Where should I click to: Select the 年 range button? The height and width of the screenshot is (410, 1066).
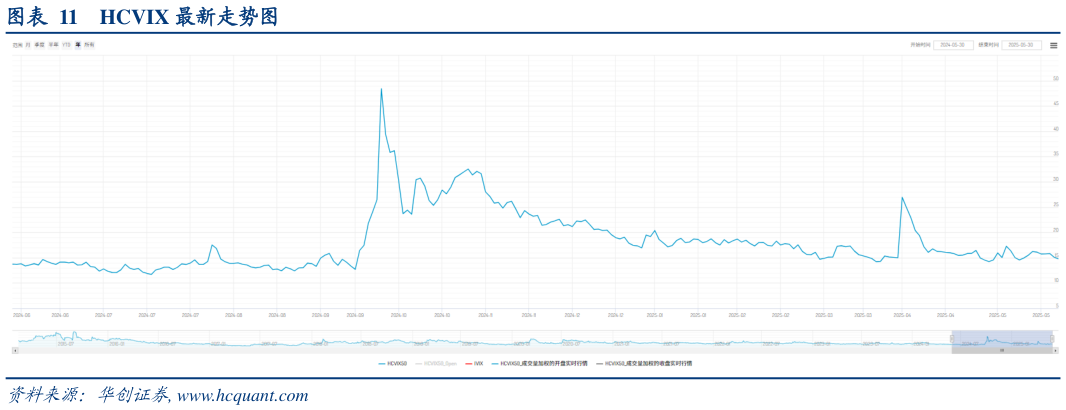pyautogui.click(x=78, y=45)
